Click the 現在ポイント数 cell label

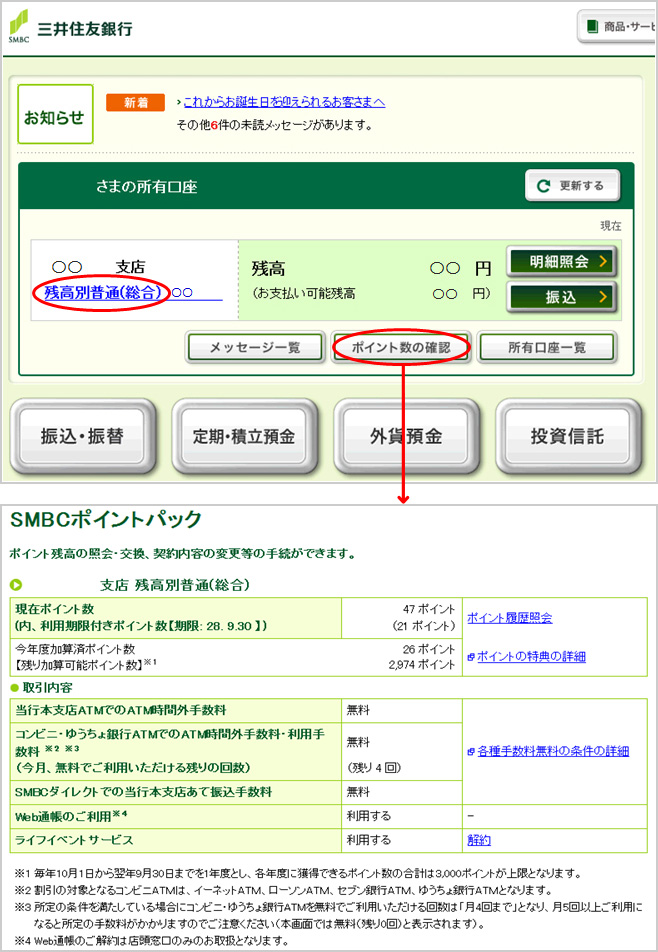(55, 609)
